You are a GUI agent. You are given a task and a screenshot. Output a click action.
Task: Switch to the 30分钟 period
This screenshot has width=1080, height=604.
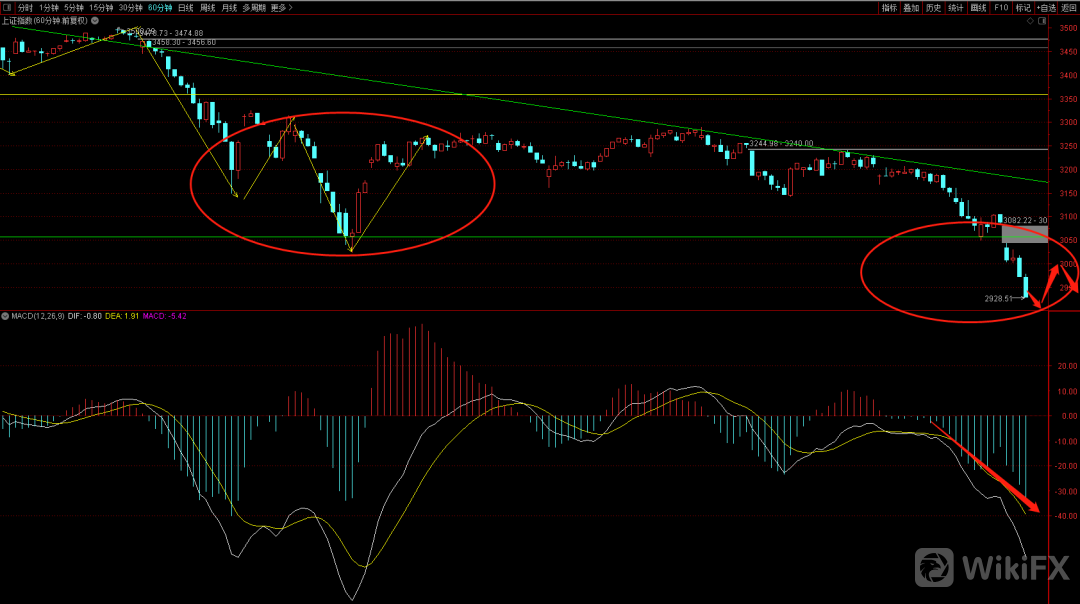tap(131, 7)
